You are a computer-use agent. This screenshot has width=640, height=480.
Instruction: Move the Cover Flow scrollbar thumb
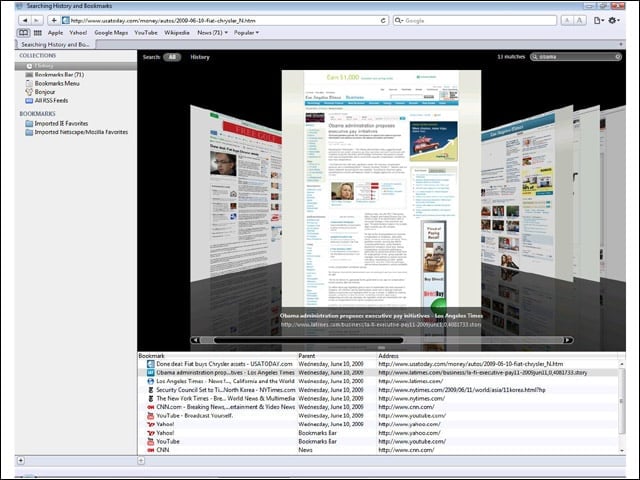coord(309,340)
